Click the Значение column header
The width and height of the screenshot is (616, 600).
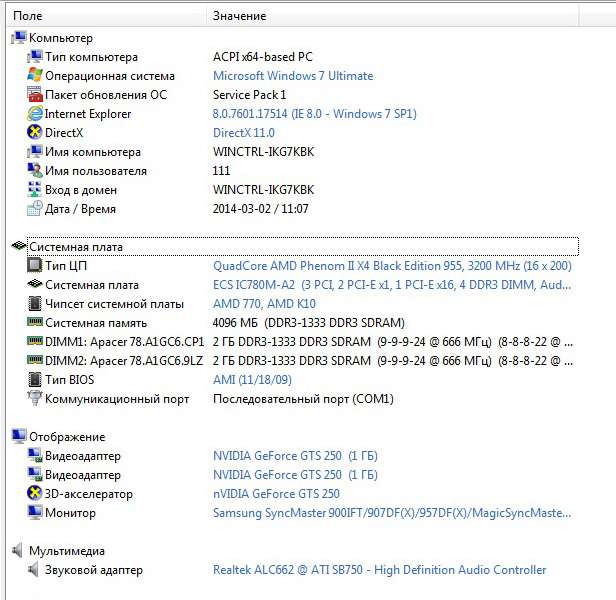tap(393, 16)
